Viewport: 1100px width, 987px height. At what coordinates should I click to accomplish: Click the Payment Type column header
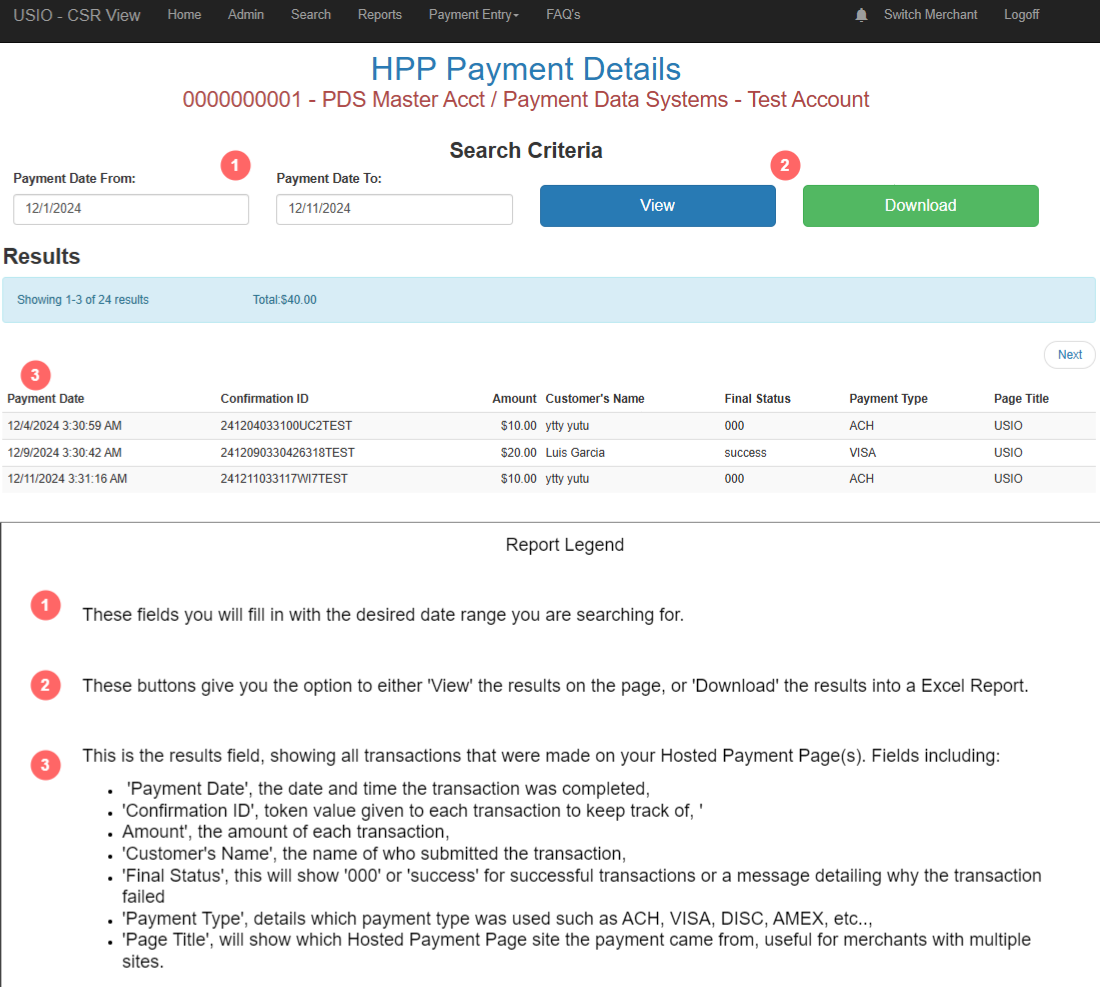coord(888,398)
